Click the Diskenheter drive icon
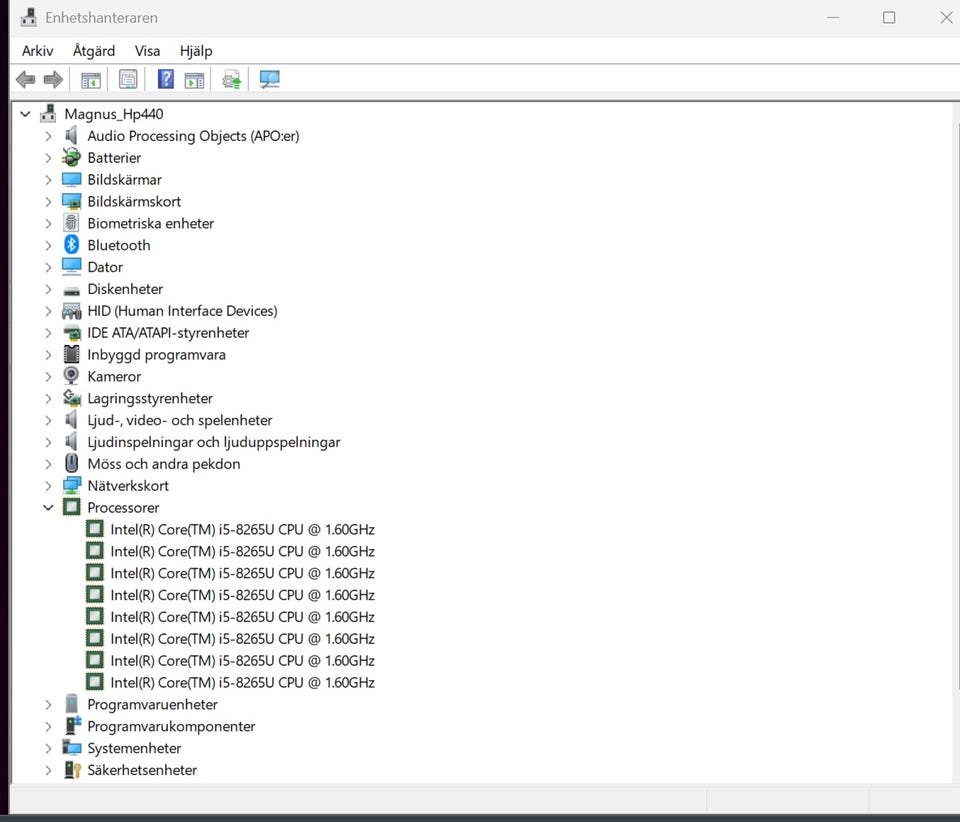 [71, 290]
